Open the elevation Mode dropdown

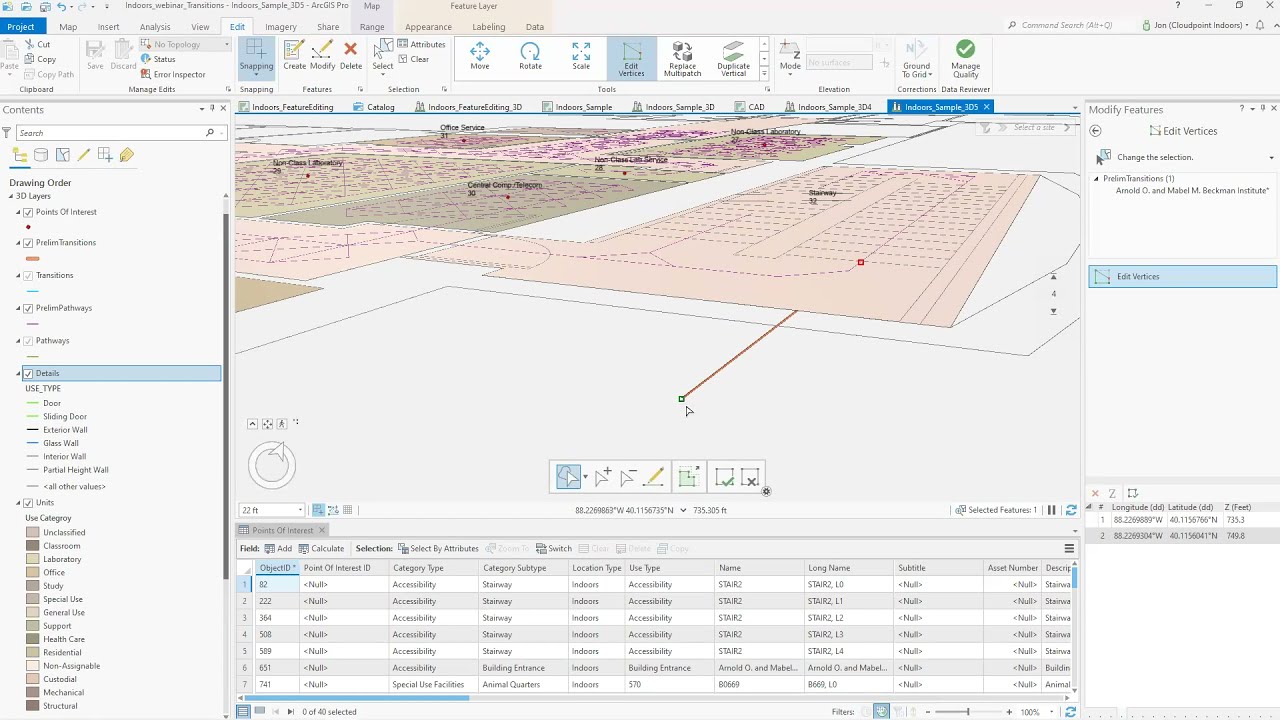(790, 59)
